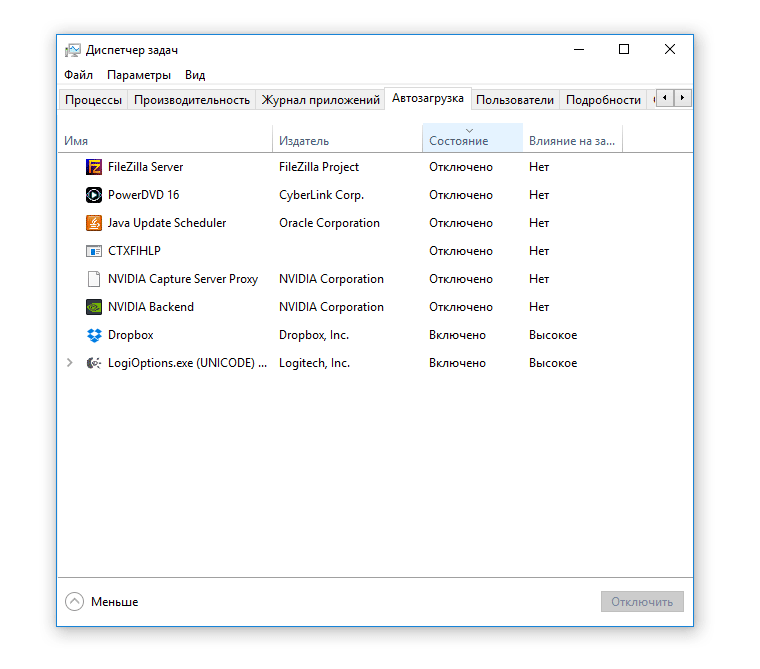Screen dimensions: 760x669
Task: Sort by the Состояние column header
Action: (x=473, y=138)
